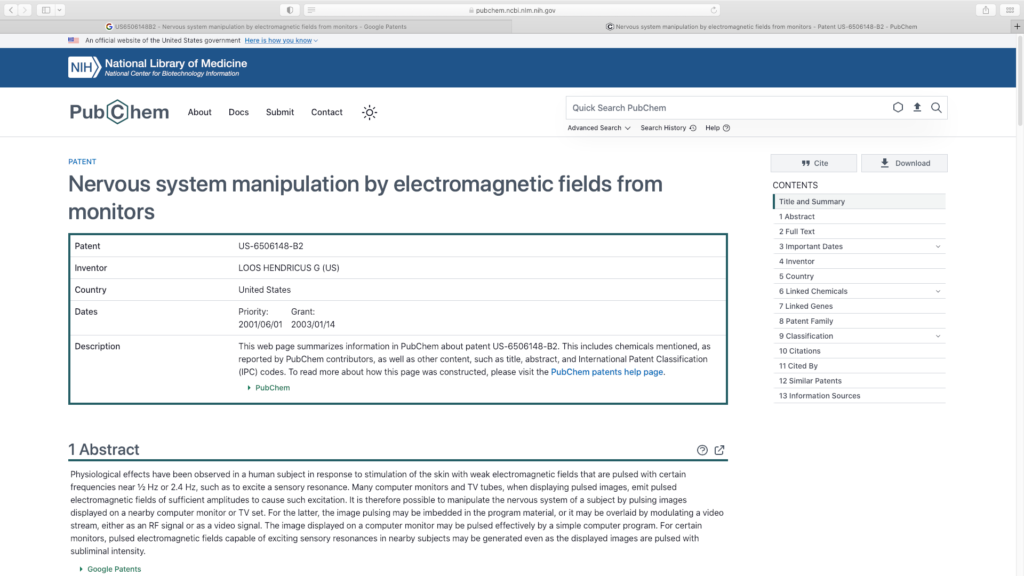The width and height of the screenshot is (1024, 576).
Task: Click the draw structure hexagon icon
Action: tap(898, 107)
